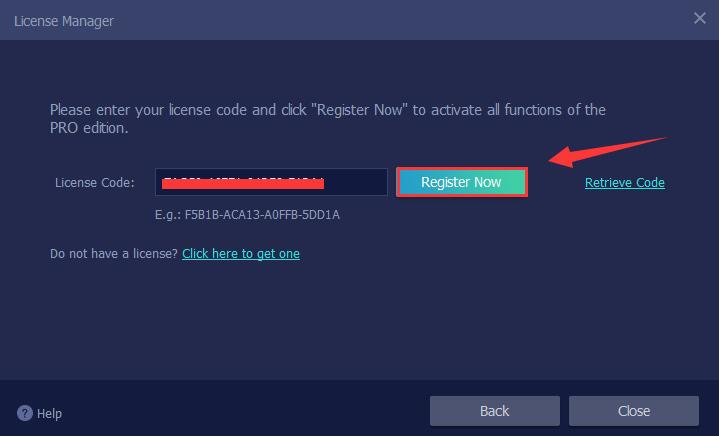
Task: Click the round Help icon in the footer
Action: click(x=25, y=413)
